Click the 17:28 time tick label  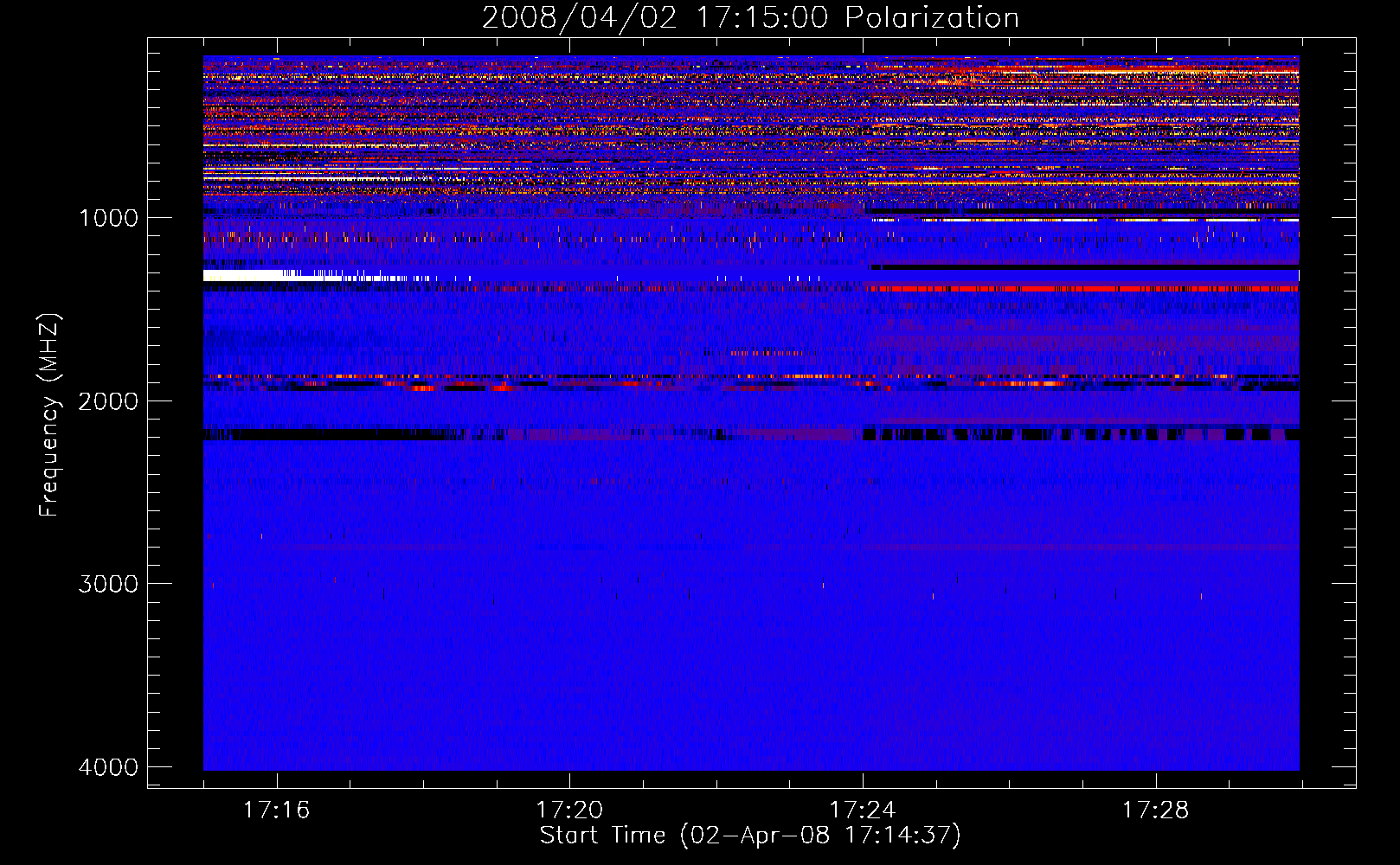pyautogui.click(x=1156, y=810)
